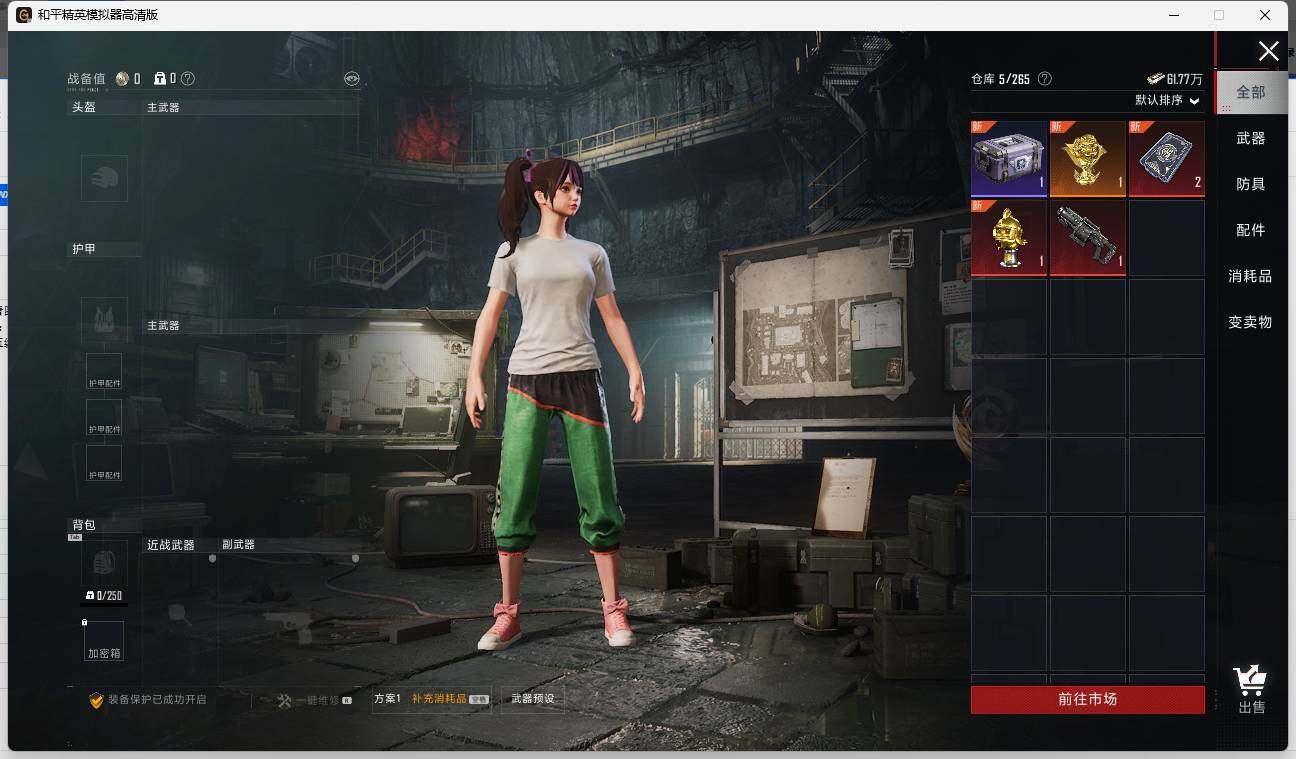1296x759 pixels.
Task: Minimize the 和平精英模拟器高清版 window
Action: 1172,15
